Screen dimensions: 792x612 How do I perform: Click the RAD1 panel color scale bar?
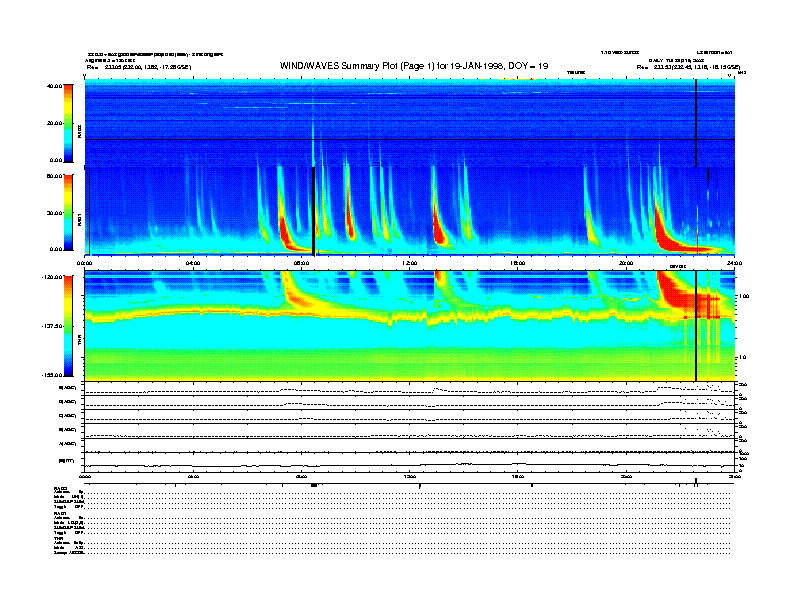(x=68, y=212)
